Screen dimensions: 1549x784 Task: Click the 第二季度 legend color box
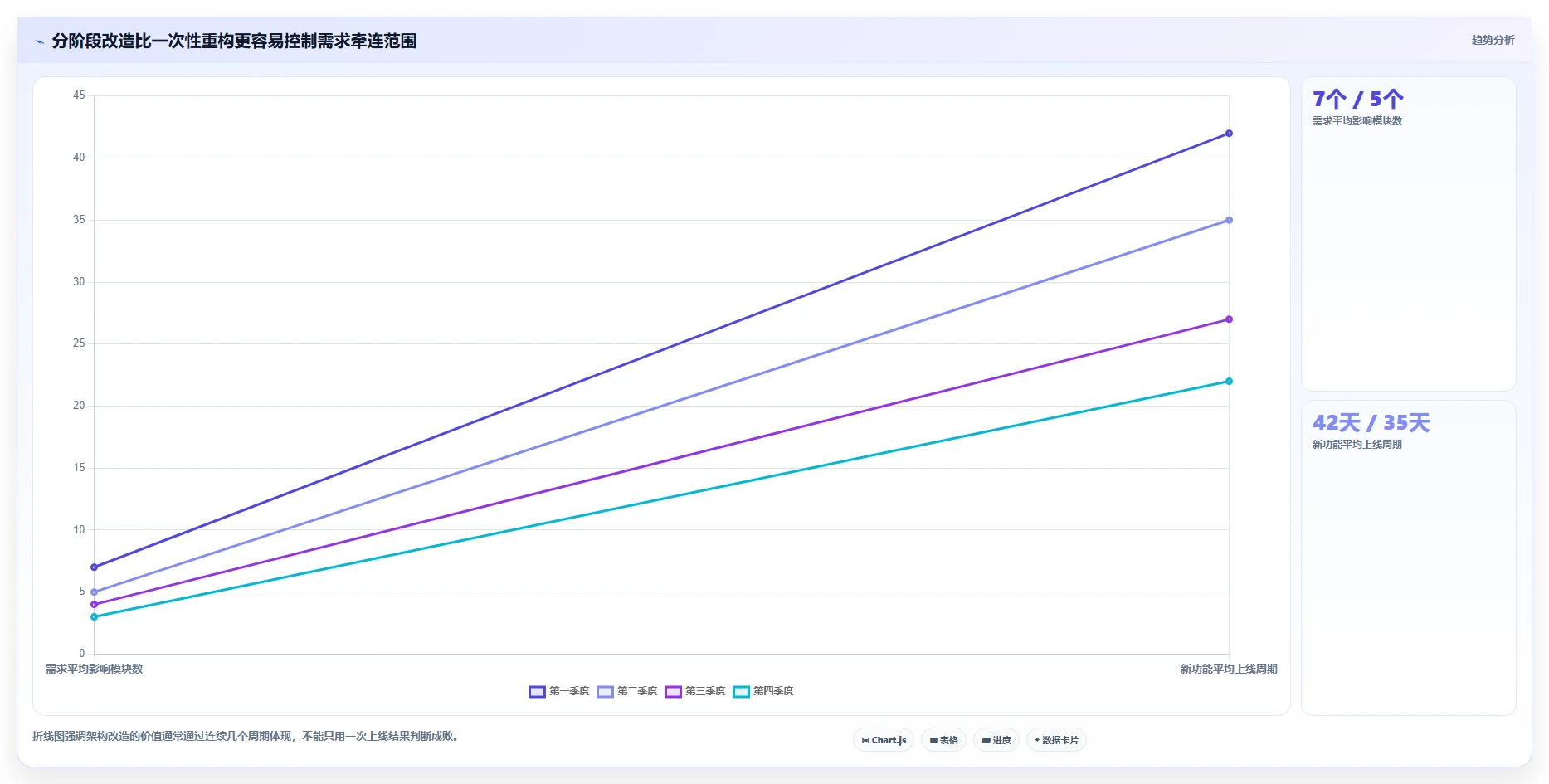coord(605,691)
